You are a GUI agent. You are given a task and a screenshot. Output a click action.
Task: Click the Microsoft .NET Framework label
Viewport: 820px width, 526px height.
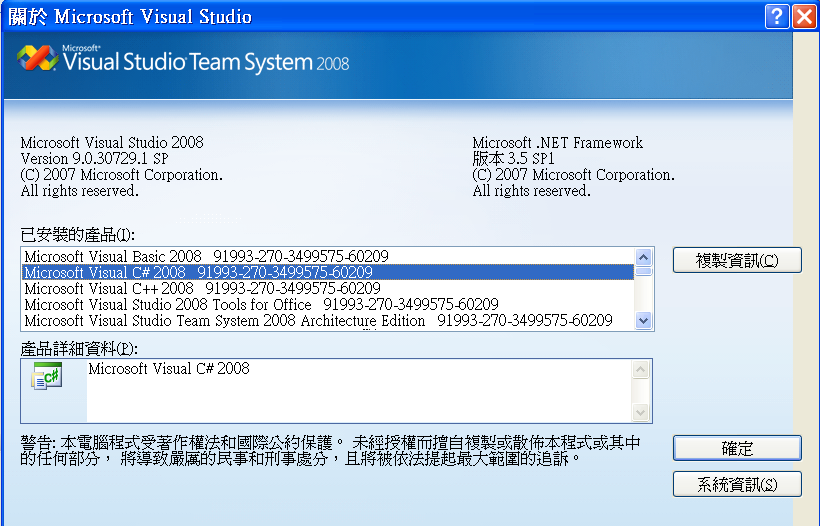coord(557,143)
